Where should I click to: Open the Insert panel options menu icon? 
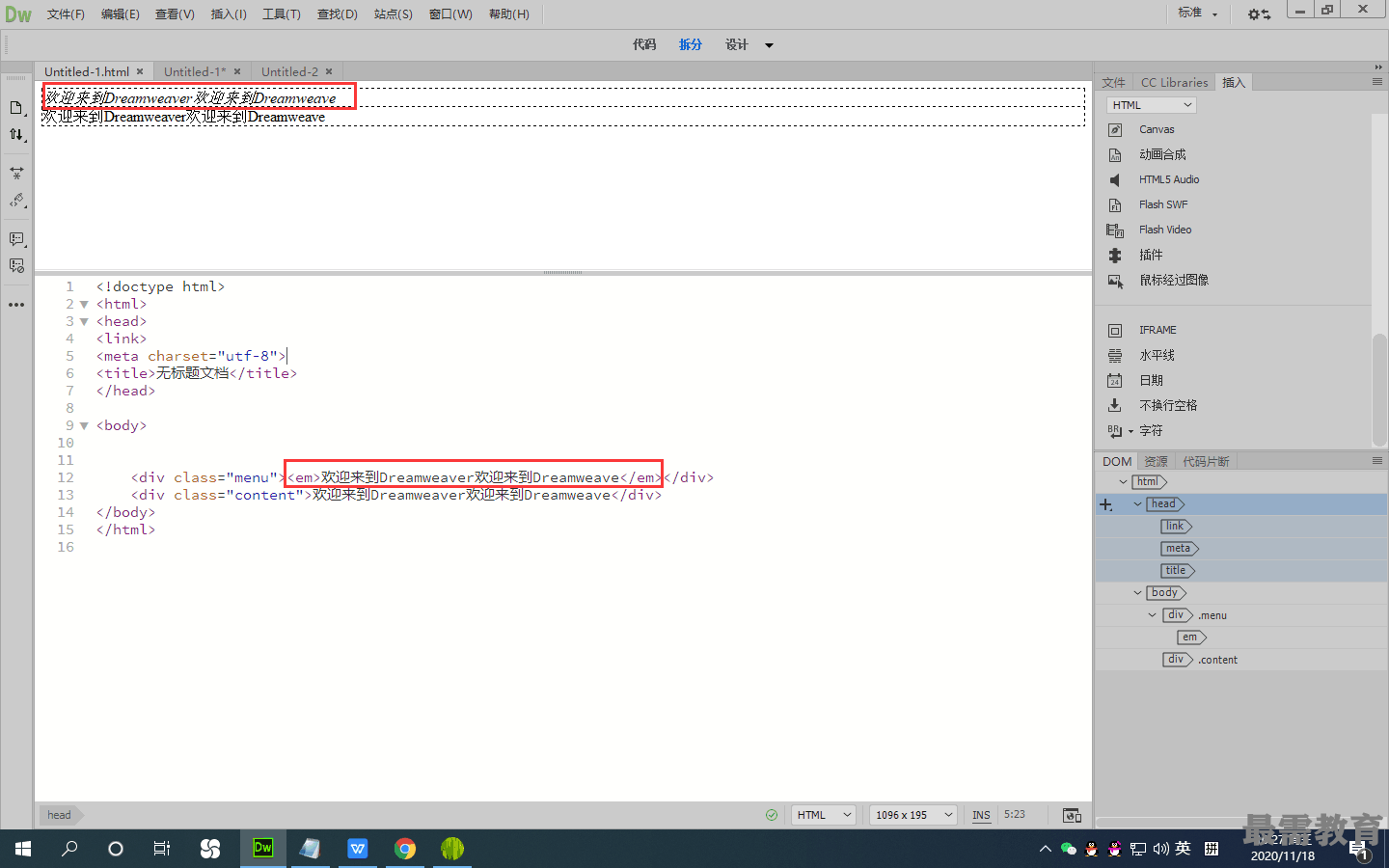(x=1377, y=82)
